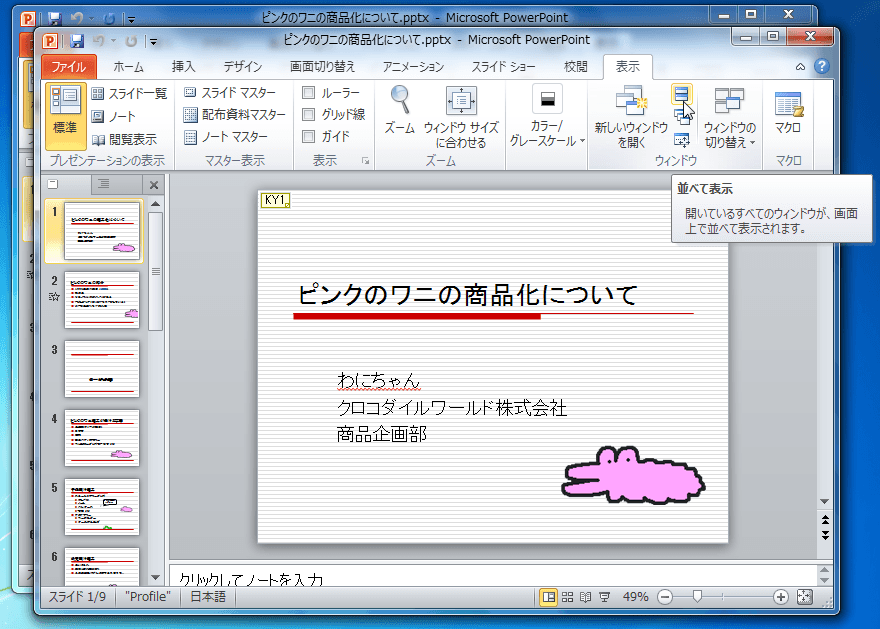Click the help question mark icon
880x629 pixels.
click(822, 66)
